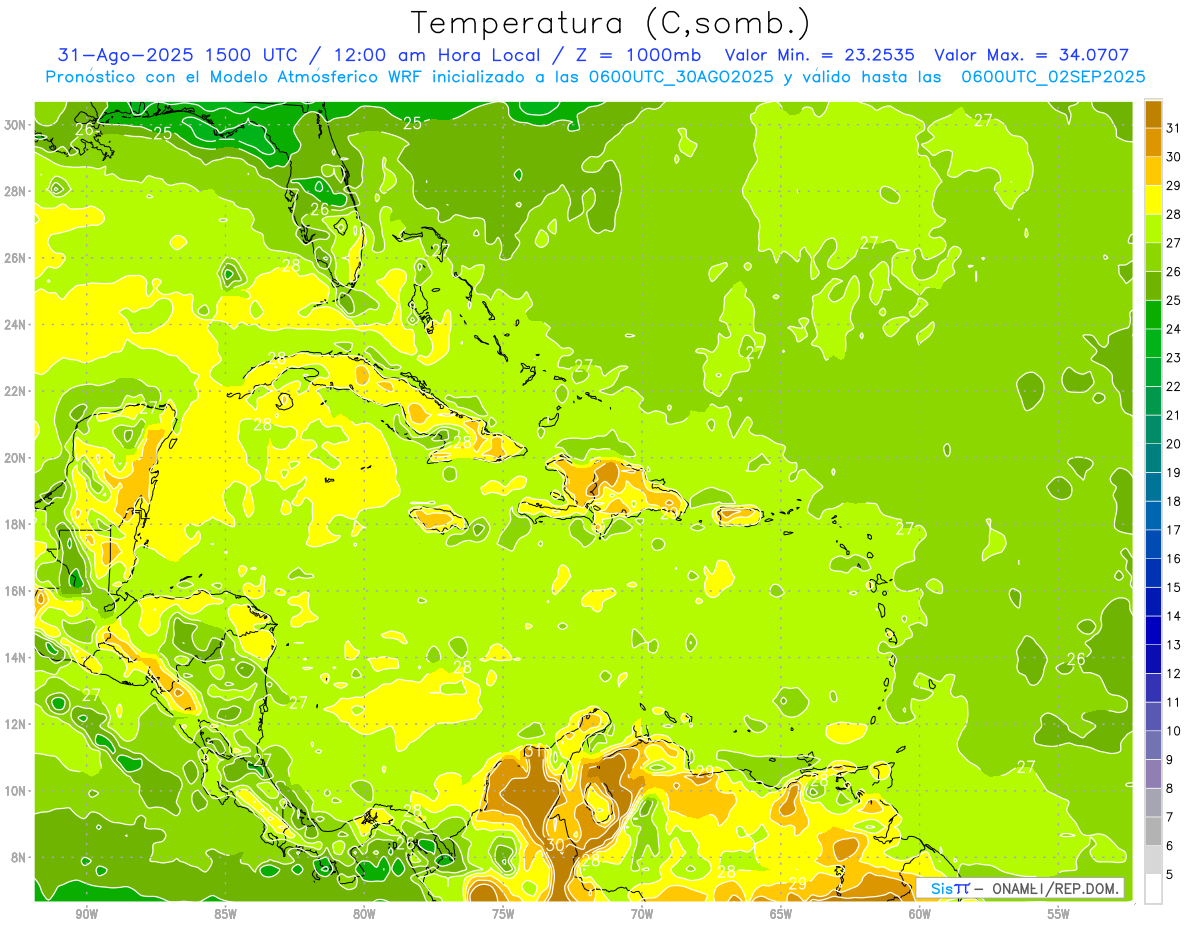Click the color legend label '30'

1174,157
